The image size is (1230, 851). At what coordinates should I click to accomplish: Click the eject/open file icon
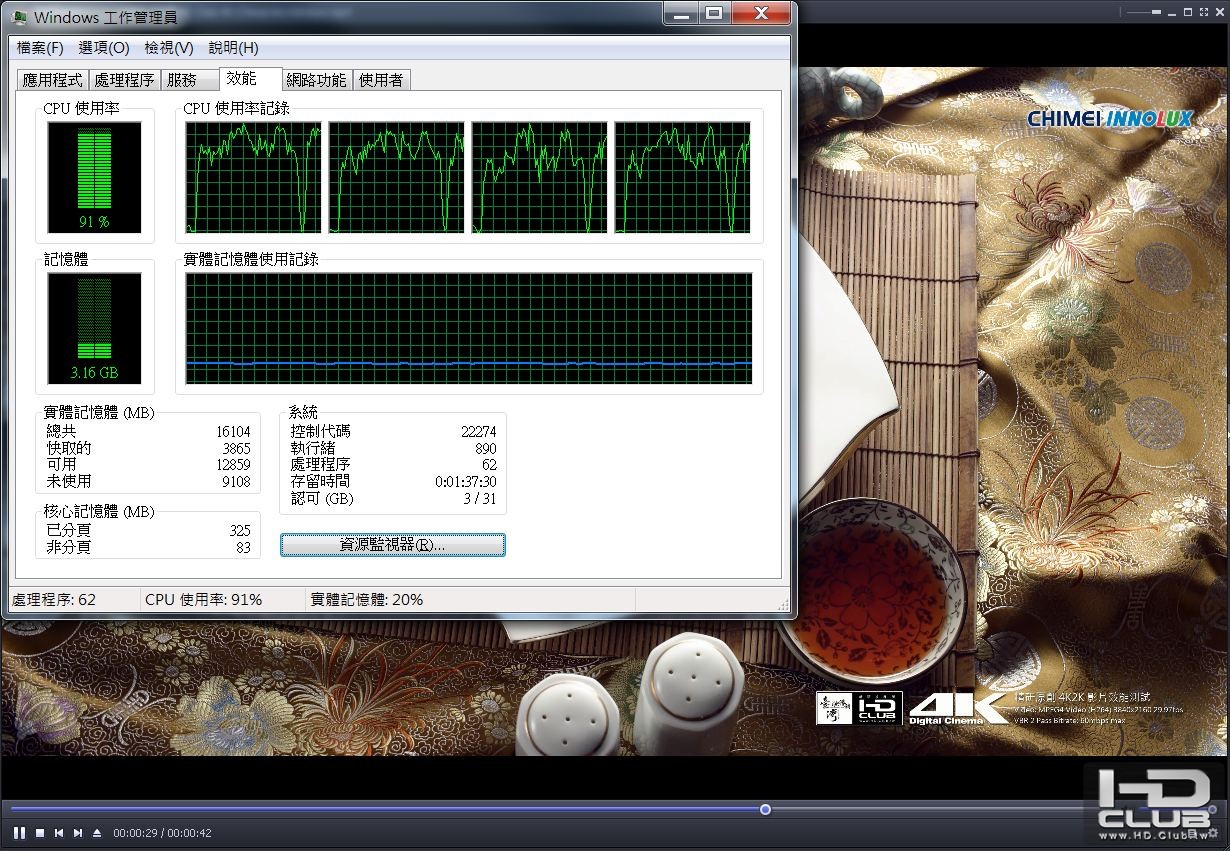click(97, 833)
